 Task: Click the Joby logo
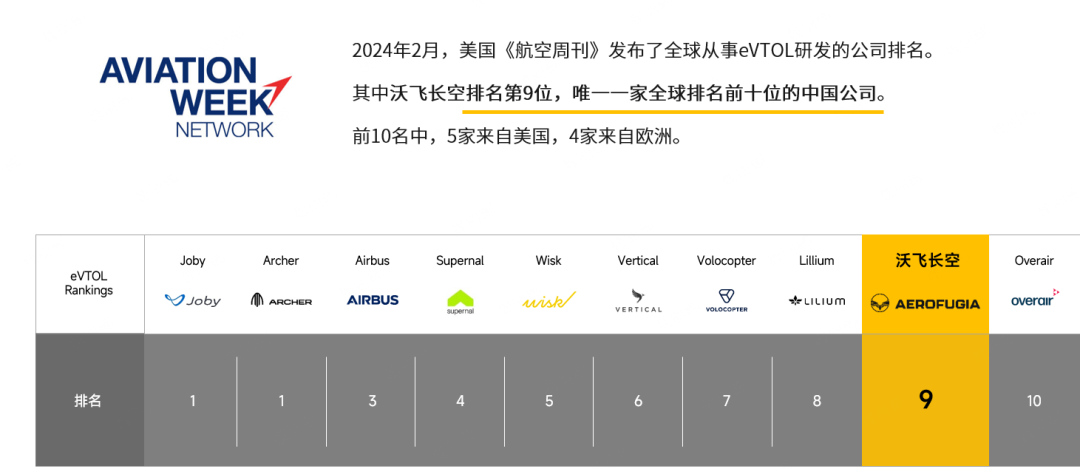click(193, 300)
